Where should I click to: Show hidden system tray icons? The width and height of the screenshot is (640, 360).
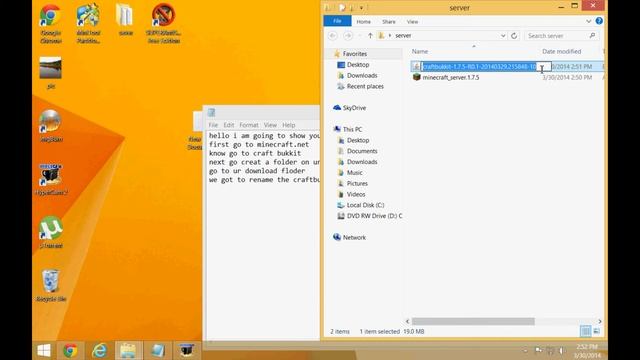(526, 350)
